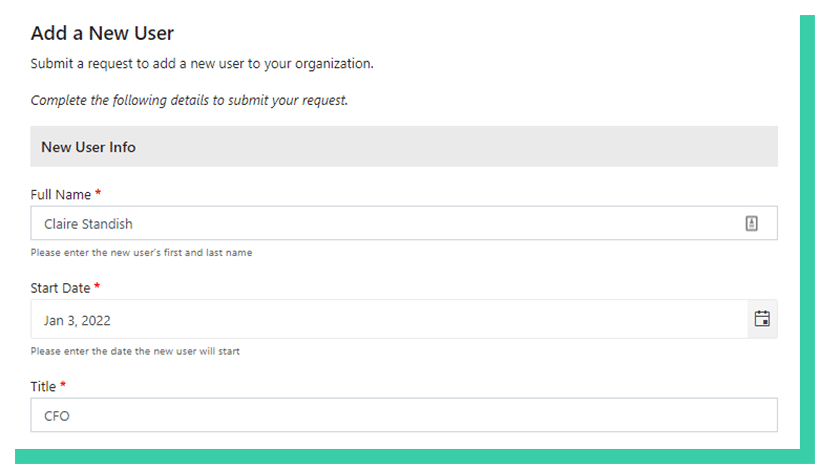Click the red asterisk beside Full Name
815x464 pixels.
(x=98, y=193)
